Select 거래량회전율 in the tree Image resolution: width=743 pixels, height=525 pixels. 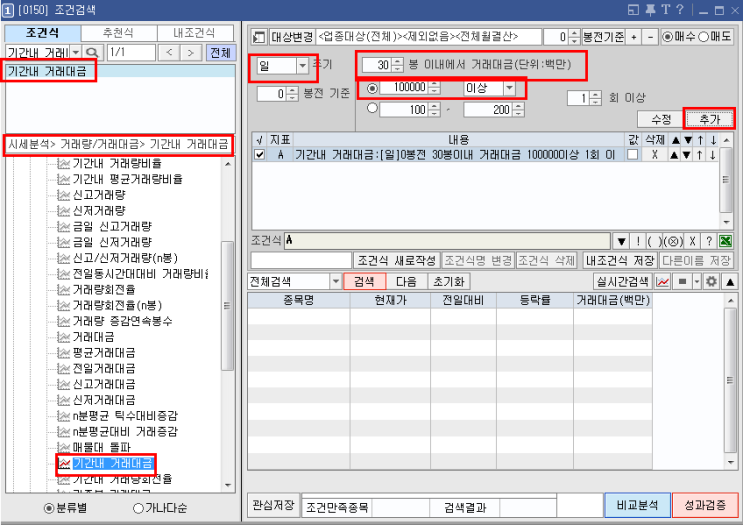[x=104, y=290]
